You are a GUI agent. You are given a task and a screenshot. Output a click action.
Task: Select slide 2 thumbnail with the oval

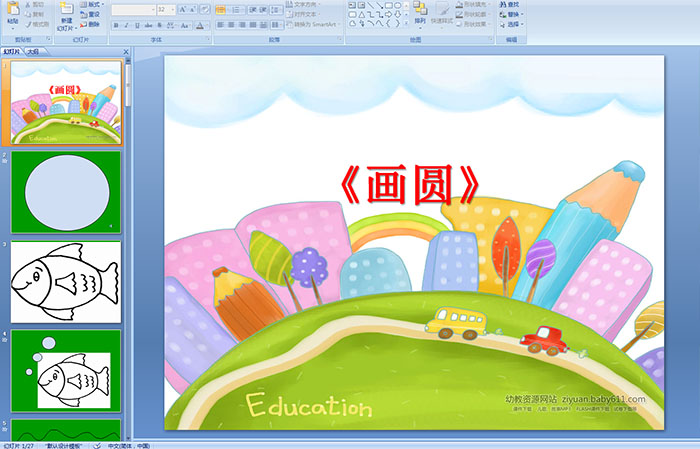tap(66, 192)
